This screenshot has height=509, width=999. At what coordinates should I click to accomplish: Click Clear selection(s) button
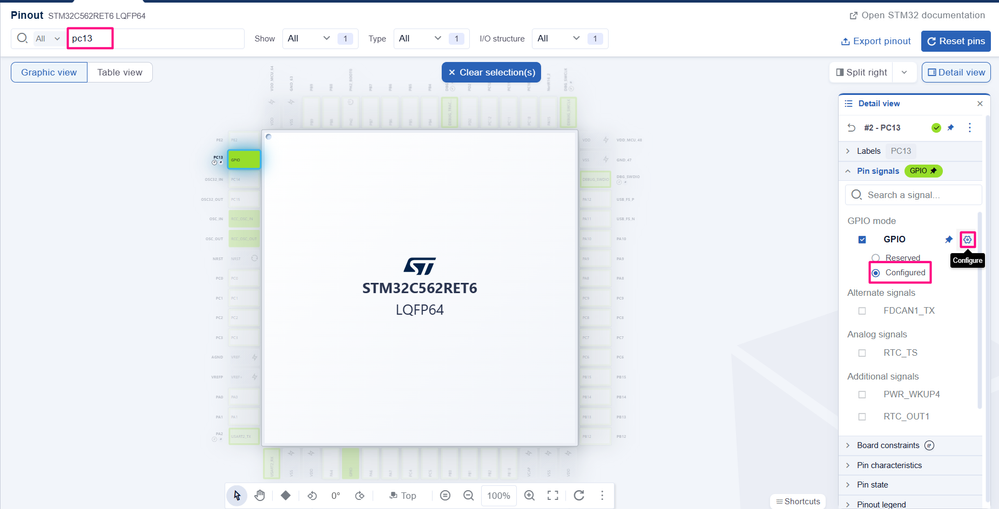pos(491,73)
